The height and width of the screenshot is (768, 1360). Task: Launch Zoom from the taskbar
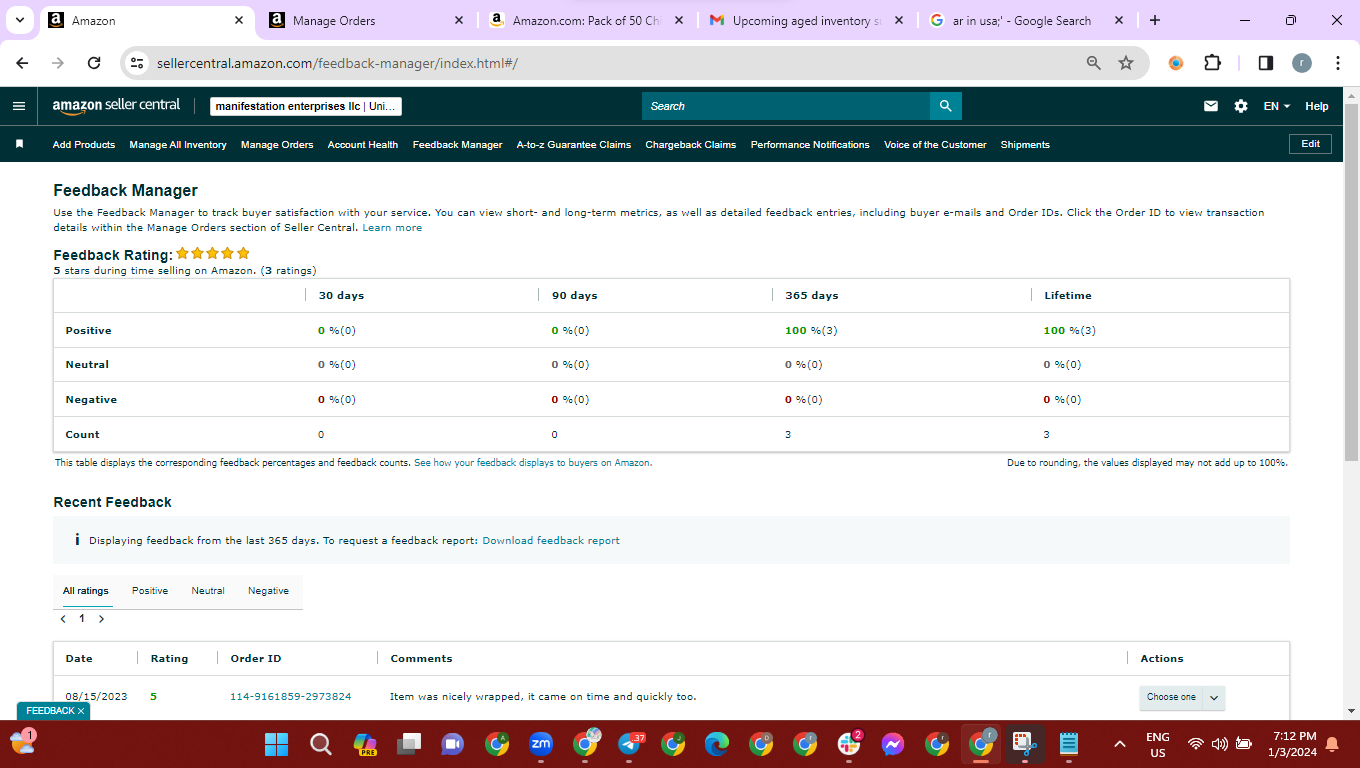click(x=541, y=744)
